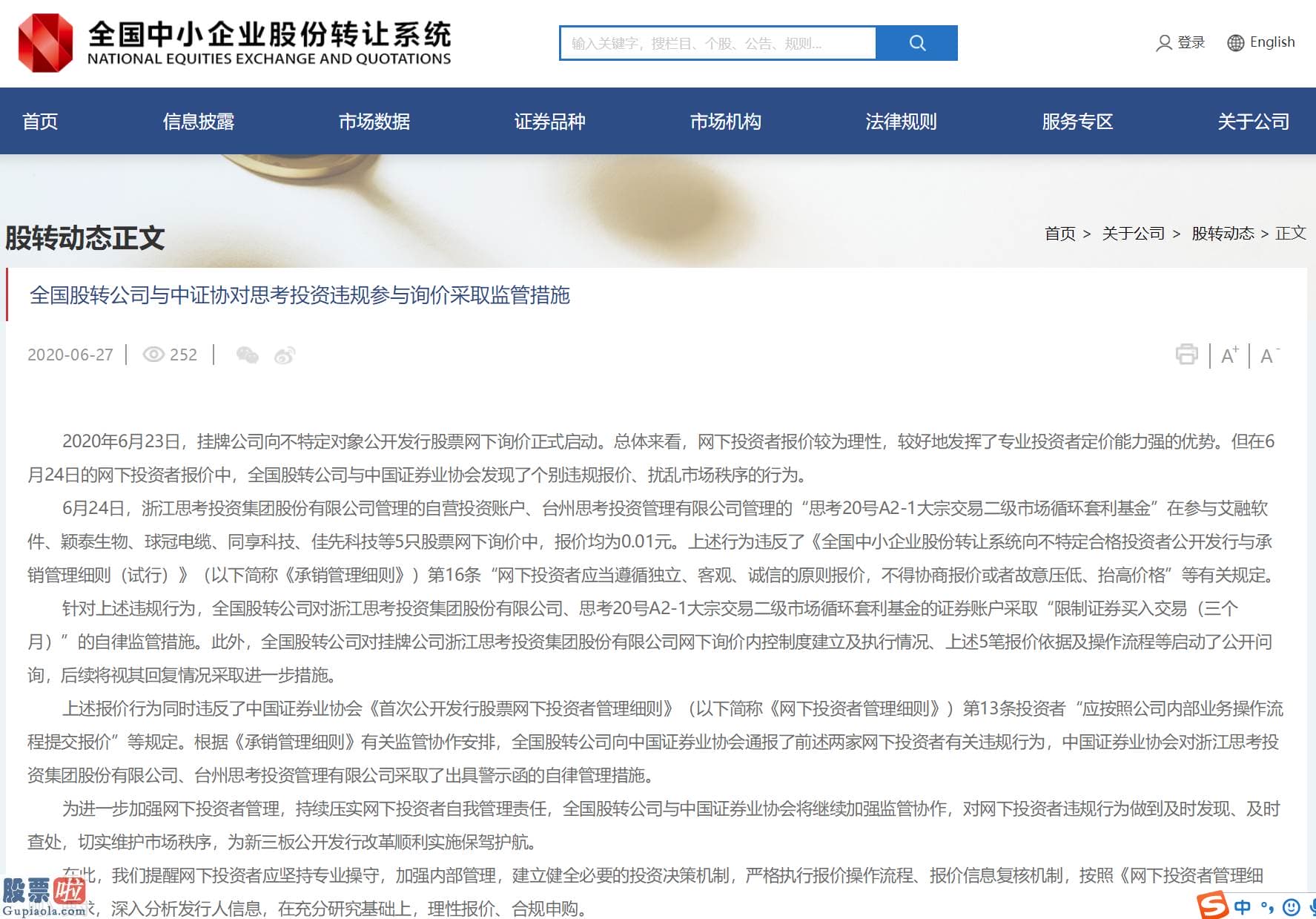Click the publish date 2020-06-27

point(70,355)
